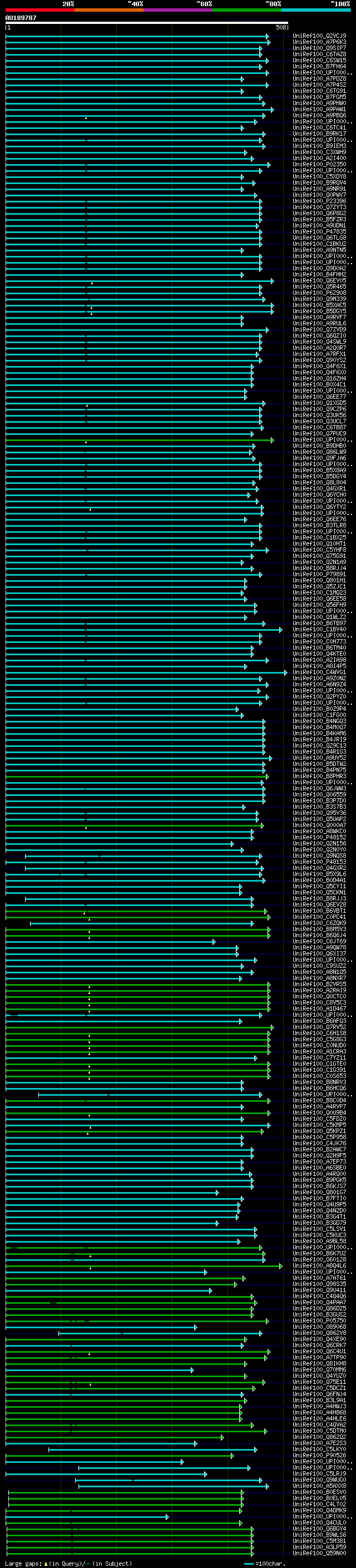This screenshot has height=1568, width=356.
Task: Select the UniRef100_Q000A7 label
Action: pyautogui.click(x=319, y=825)
